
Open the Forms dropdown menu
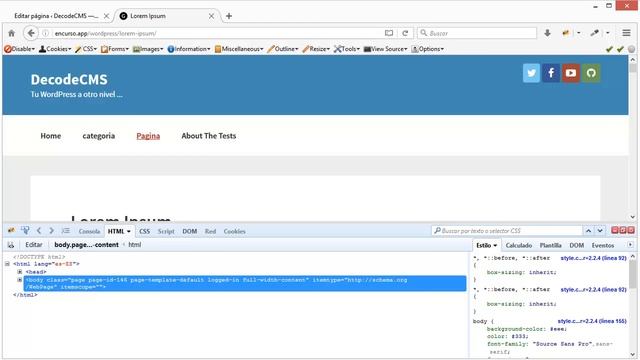[x=115, y=49]
